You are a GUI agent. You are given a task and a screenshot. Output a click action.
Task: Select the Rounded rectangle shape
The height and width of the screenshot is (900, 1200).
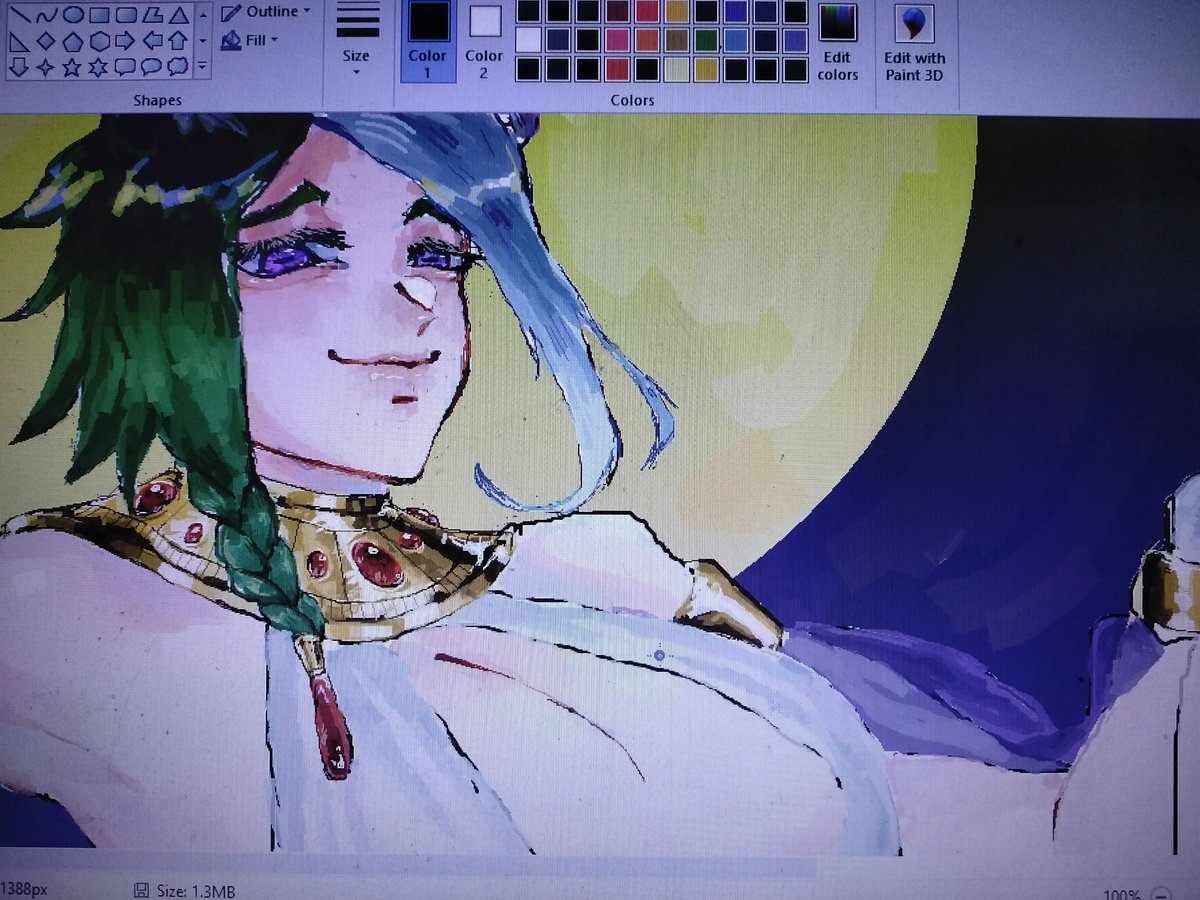pyautogui.click(x=126, y=14)
